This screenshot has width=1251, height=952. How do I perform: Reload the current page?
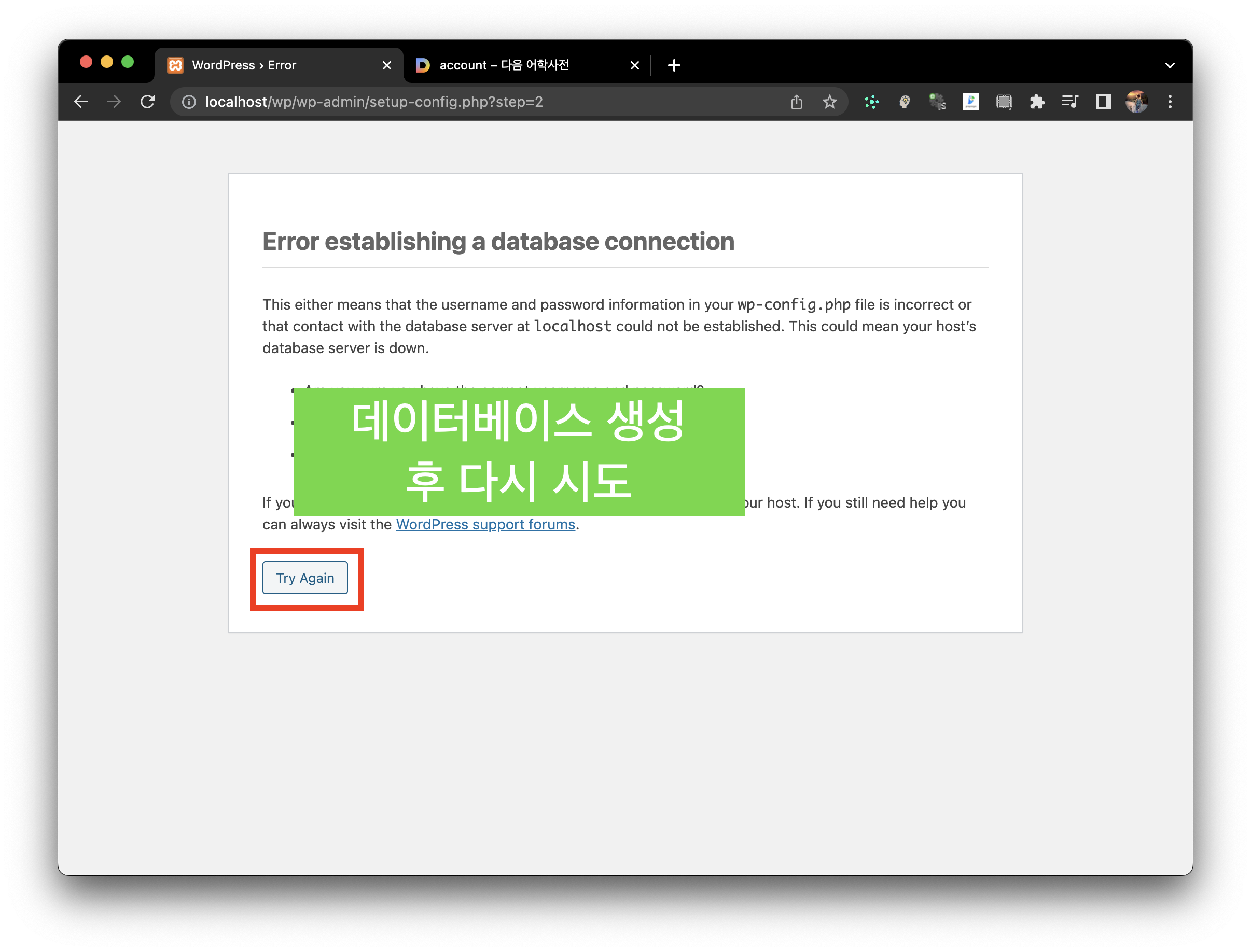(x=147, y=102)
